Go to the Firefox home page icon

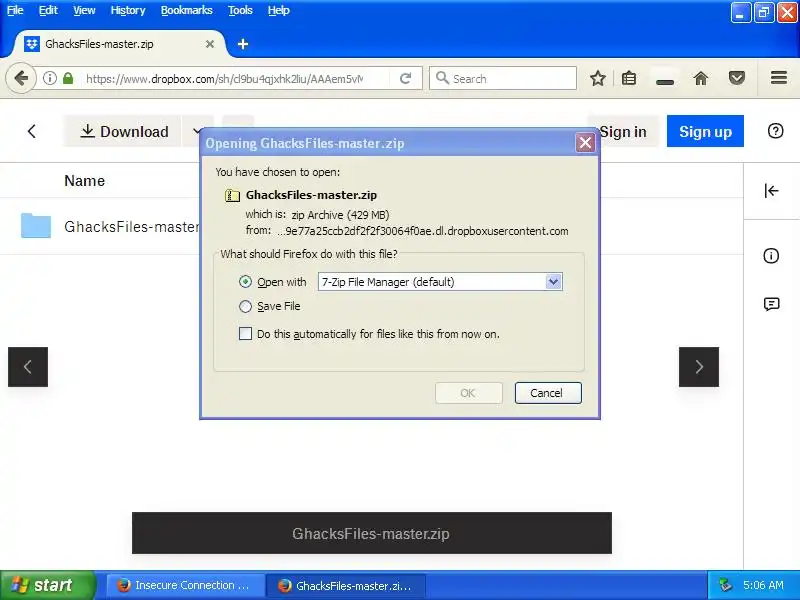pos(701,79)
